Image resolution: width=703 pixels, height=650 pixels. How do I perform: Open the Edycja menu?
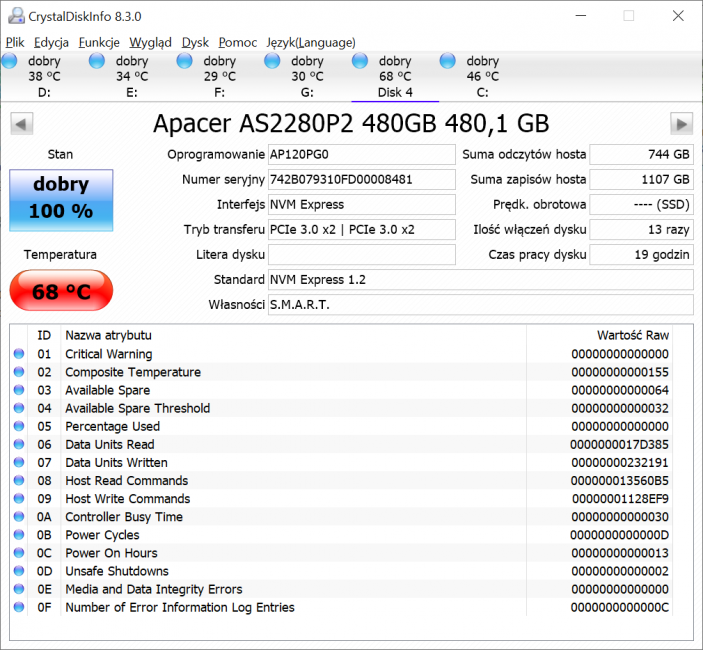point(51,43)
